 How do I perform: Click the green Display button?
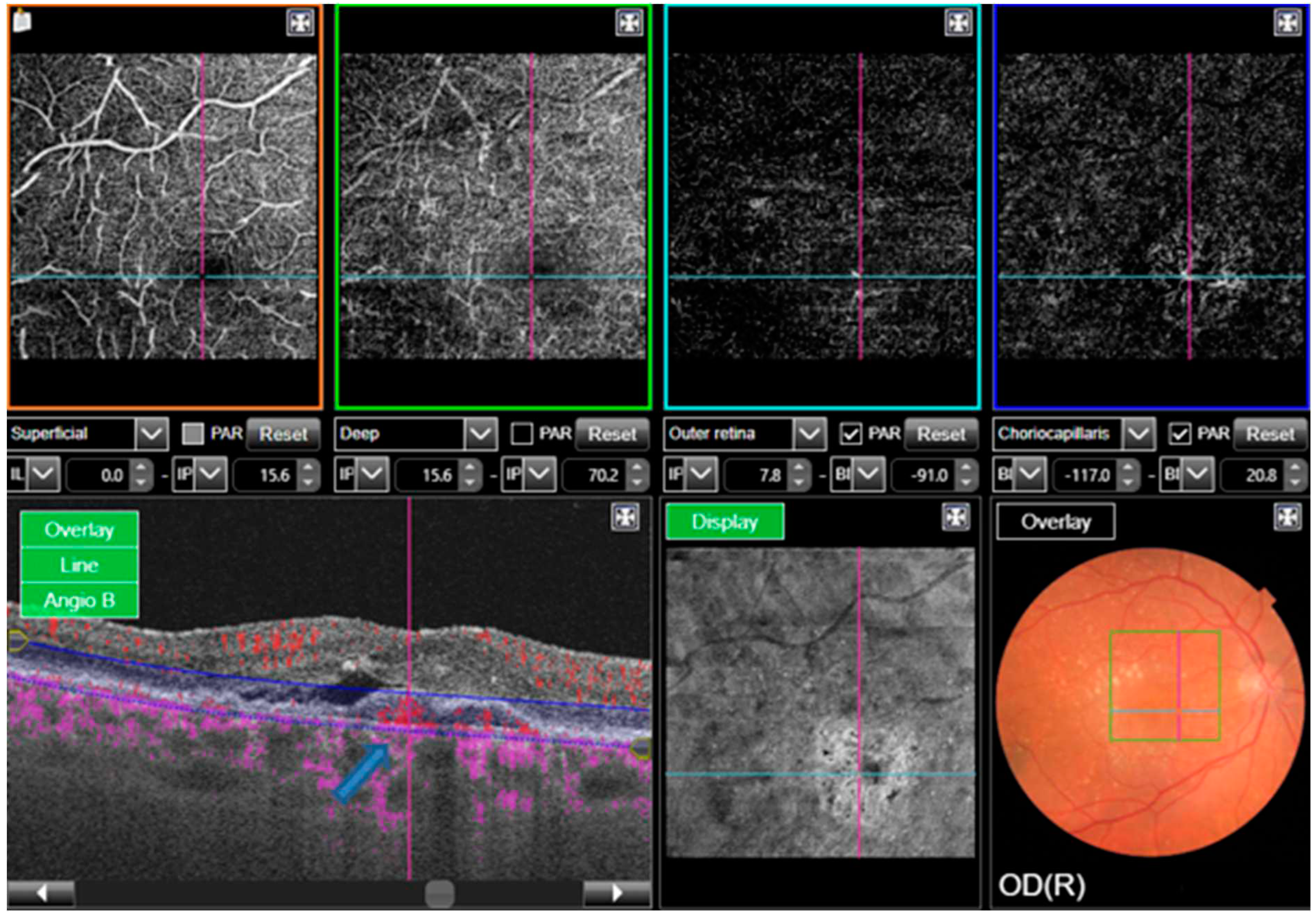(x=724, y=522)
